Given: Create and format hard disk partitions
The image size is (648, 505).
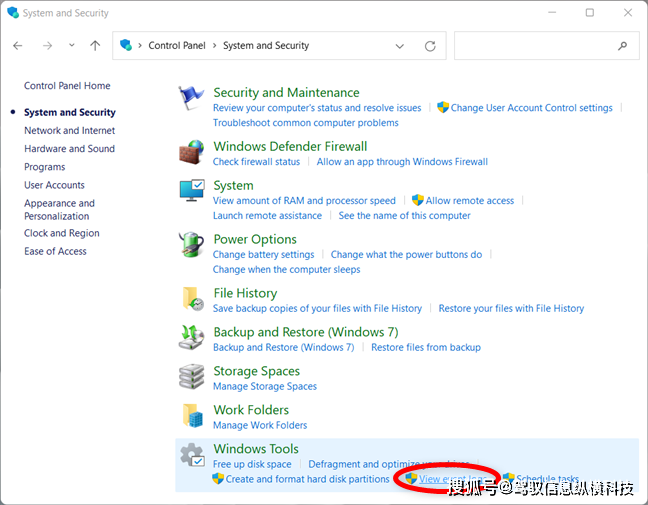Looking at the screenshot, I should [x=307, y=479].
